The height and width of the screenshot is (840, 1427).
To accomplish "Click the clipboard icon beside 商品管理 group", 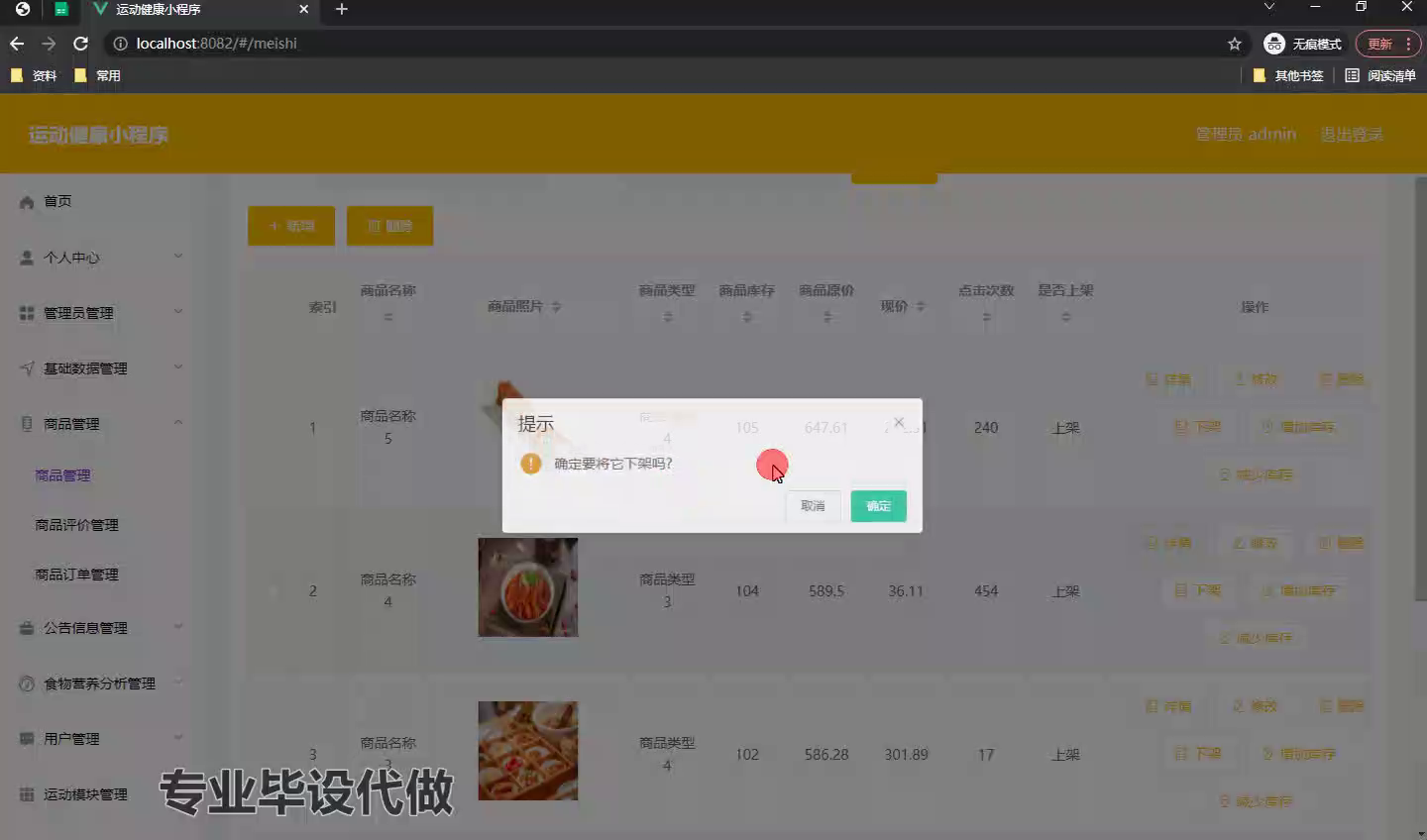I will [27, 424].
